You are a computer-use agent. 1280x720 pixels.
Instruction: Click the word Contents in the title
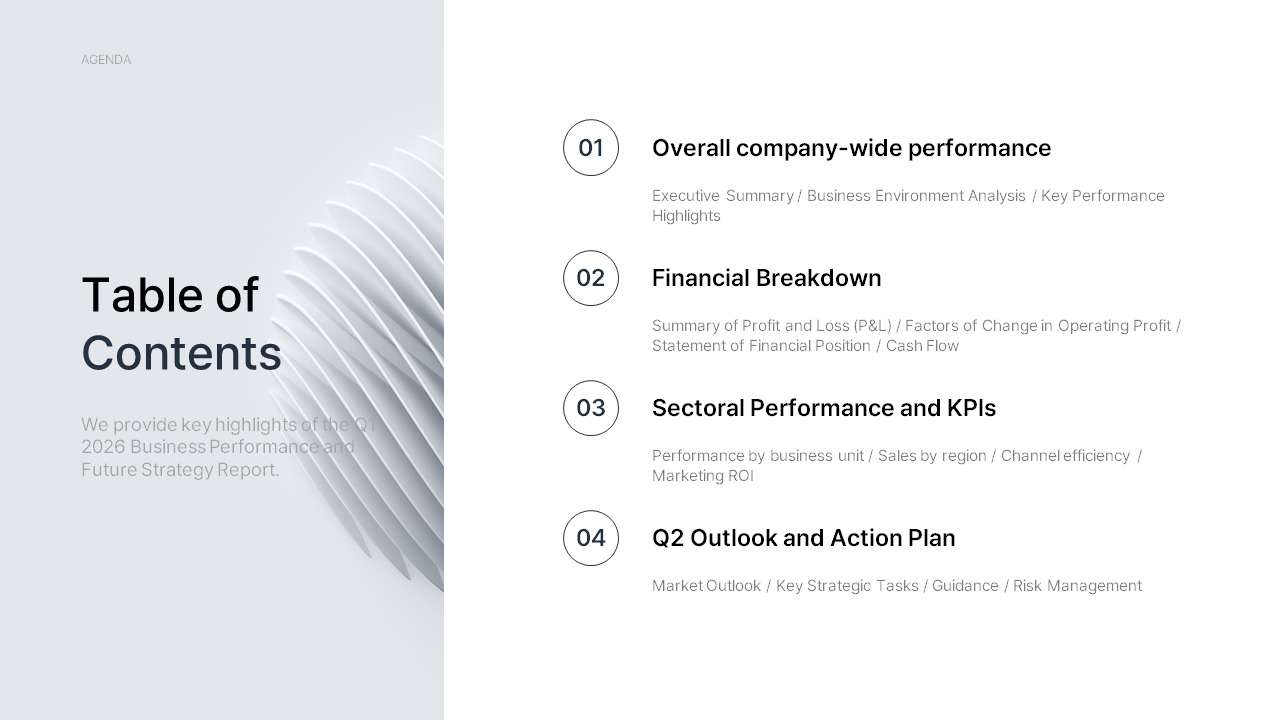(181, 353)
